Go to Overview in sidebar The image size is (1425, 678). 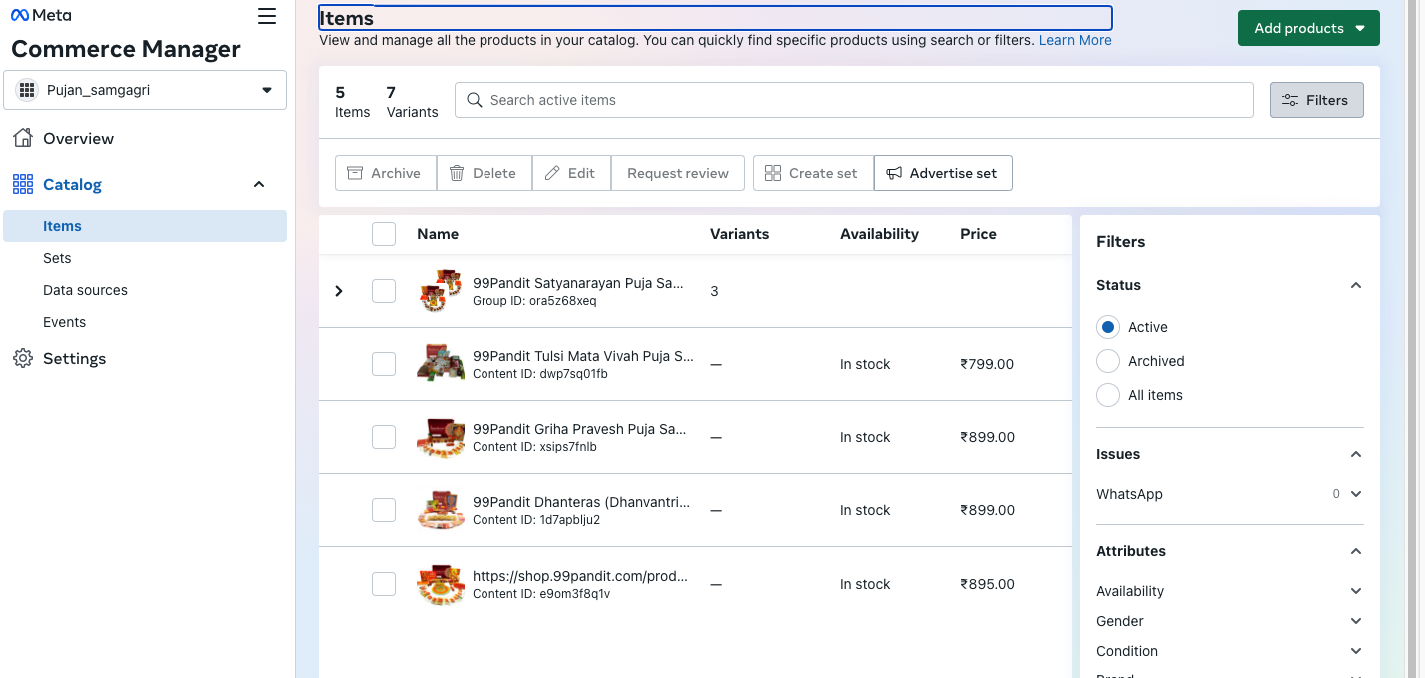145,138
